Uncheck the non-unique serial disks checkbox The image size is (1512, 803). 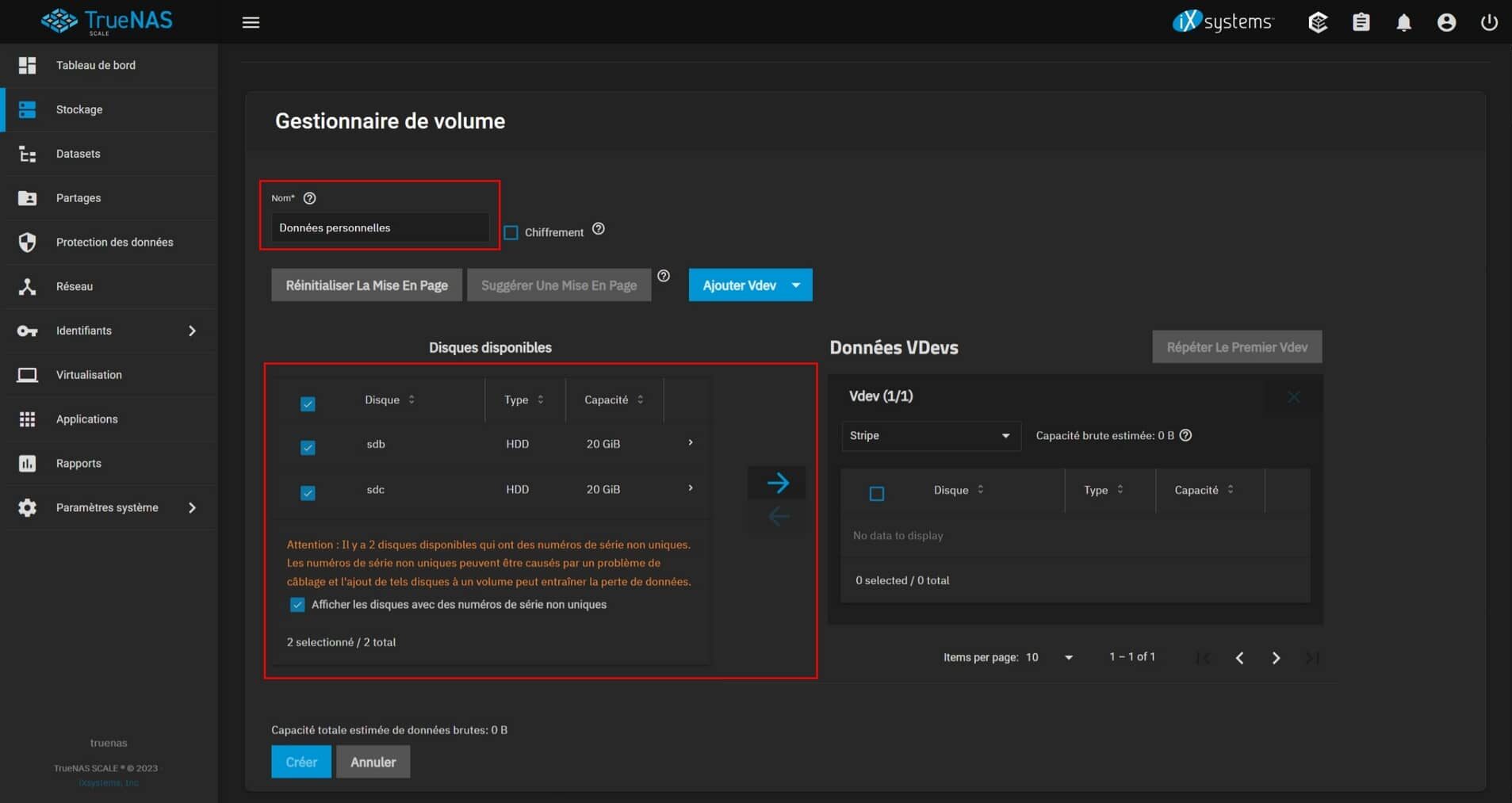tap(297, 605)
